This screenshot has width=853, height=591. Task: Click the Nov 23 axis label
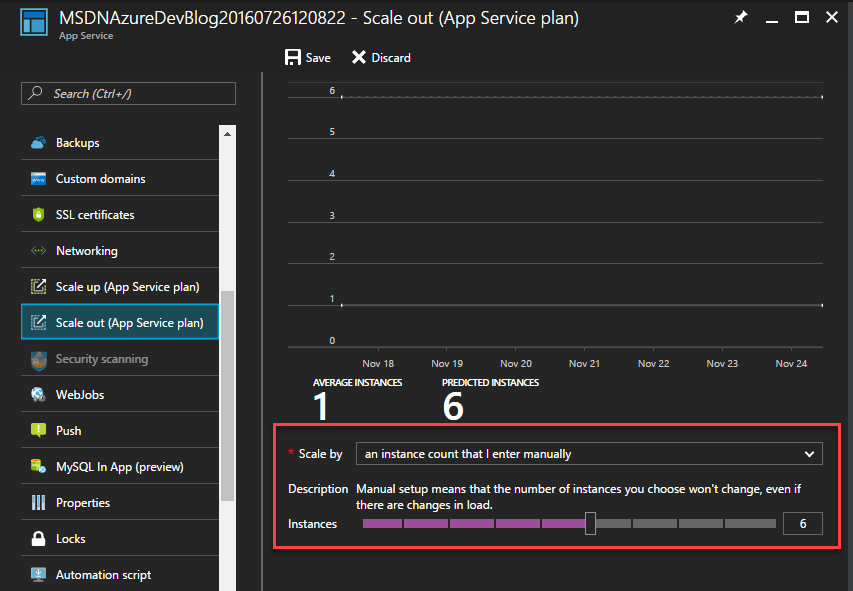pyautogui.click(x=722, y=364)
